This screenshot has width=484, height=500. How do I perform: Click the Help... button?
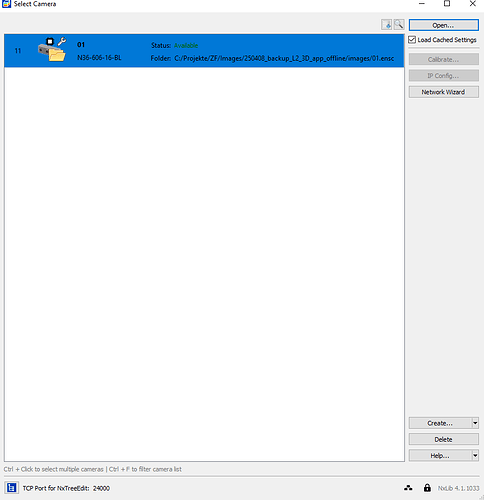440,455
